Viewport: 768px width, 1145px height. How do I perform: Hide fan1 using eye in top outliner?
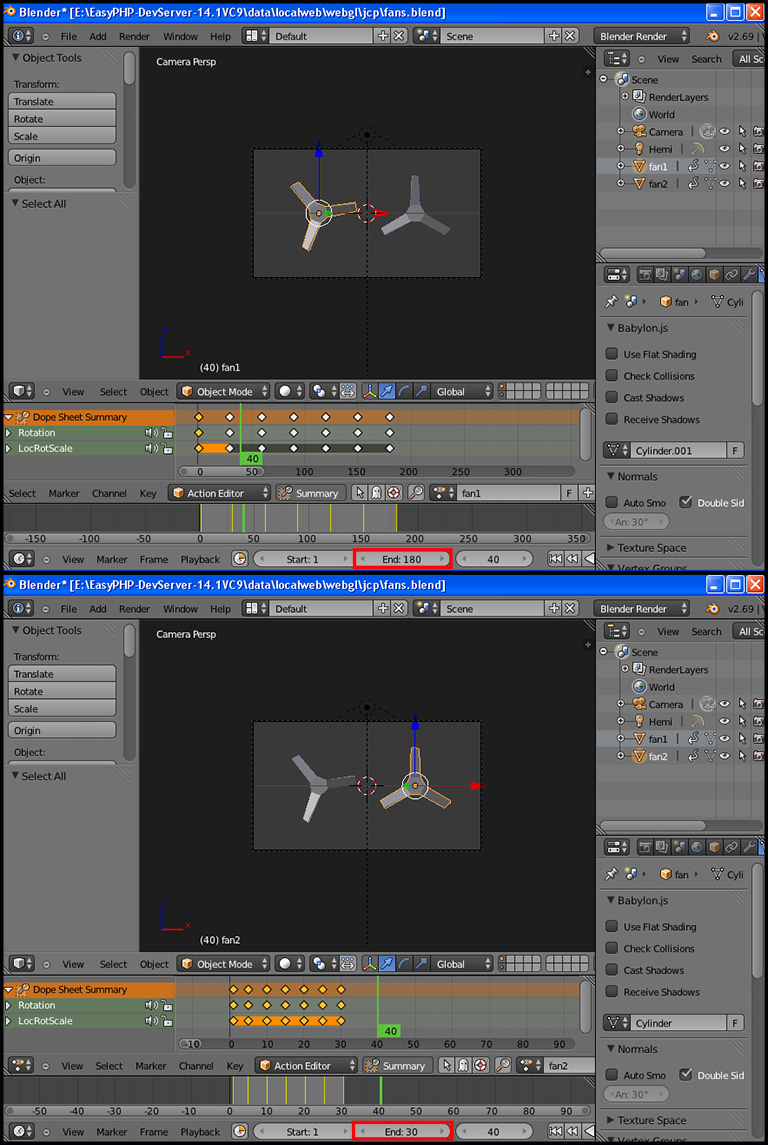click(725, 166)
